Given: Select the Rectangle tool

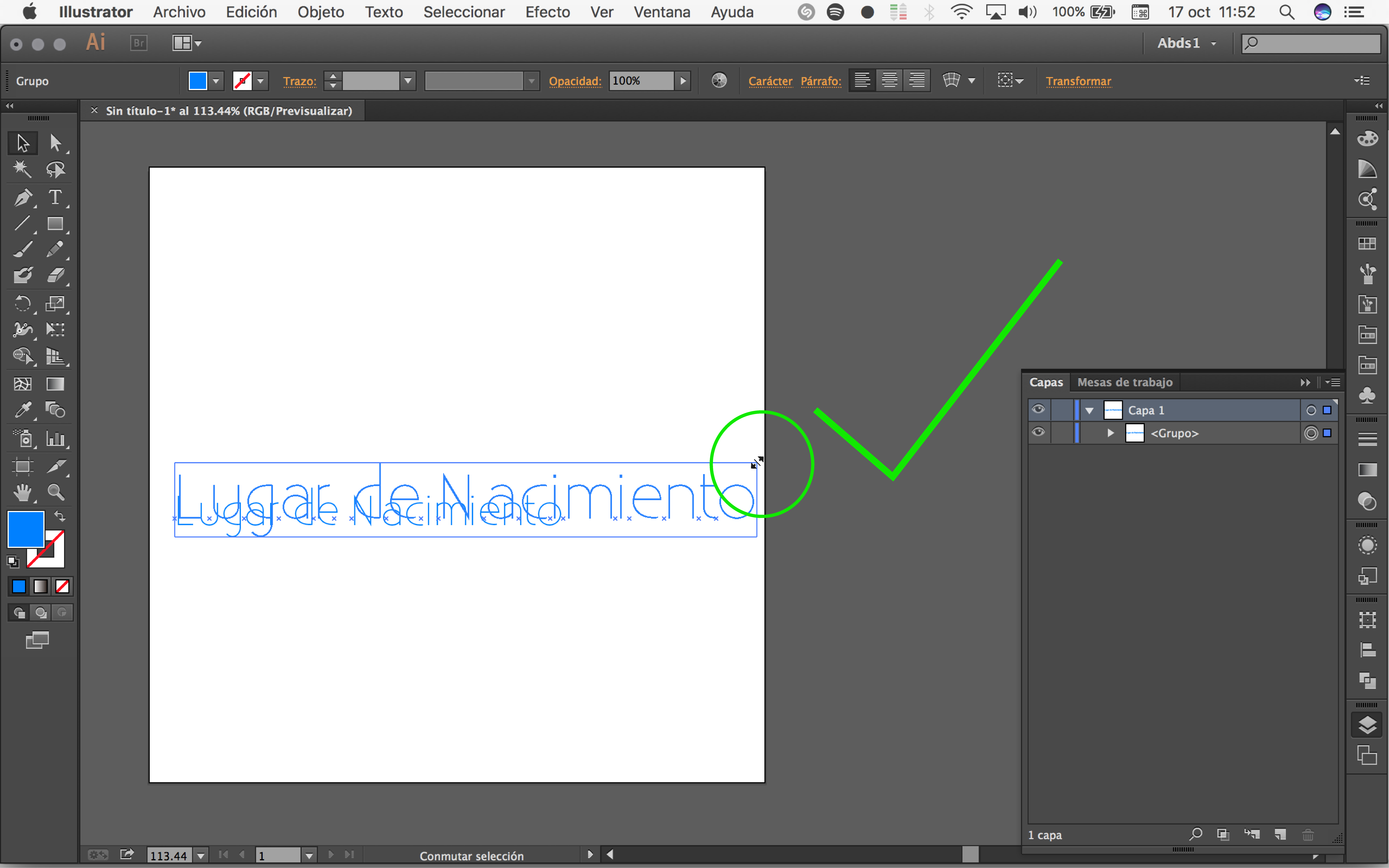Looking at the screenshot, I should coord(55,223).
